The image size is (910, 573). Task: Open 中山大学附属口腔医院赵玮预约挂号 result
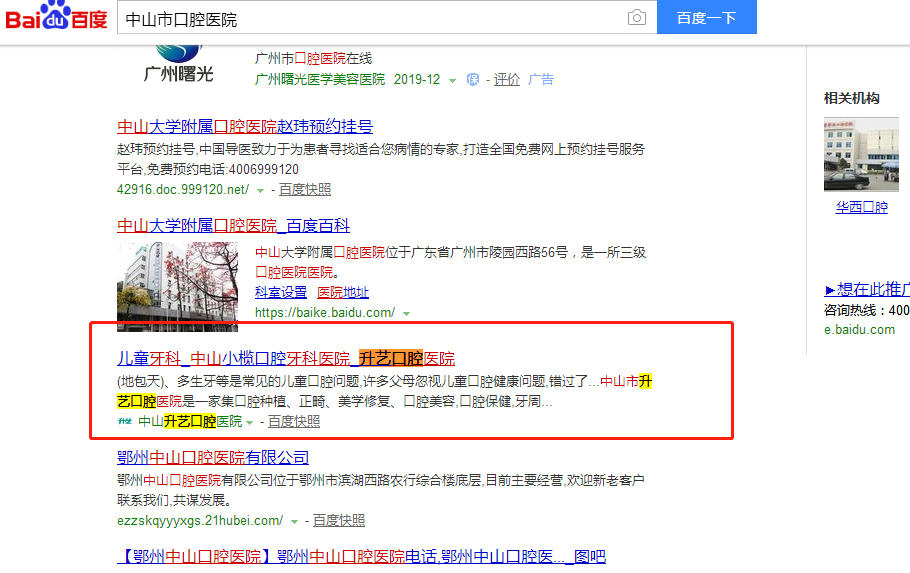[245, 127]
